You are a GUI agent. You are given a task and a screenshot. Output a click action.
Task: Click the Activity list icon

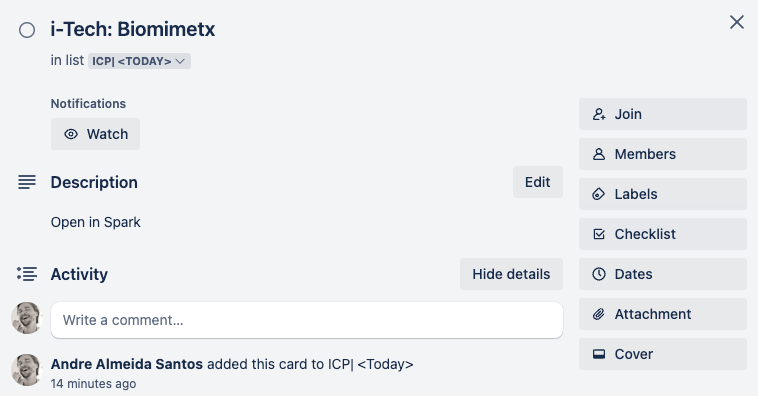pyautogui.click(x=27, y=274)
